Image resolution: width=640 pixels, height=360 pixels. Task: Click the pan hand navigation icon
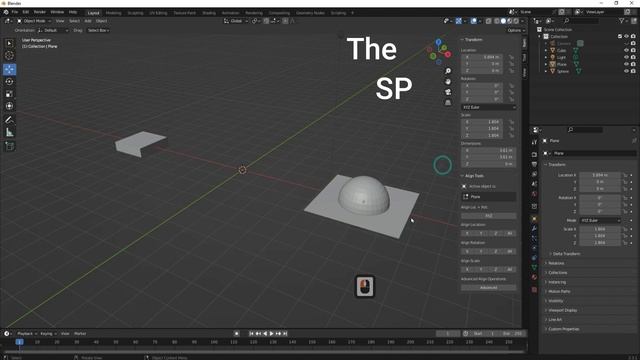tap(448, 82)
